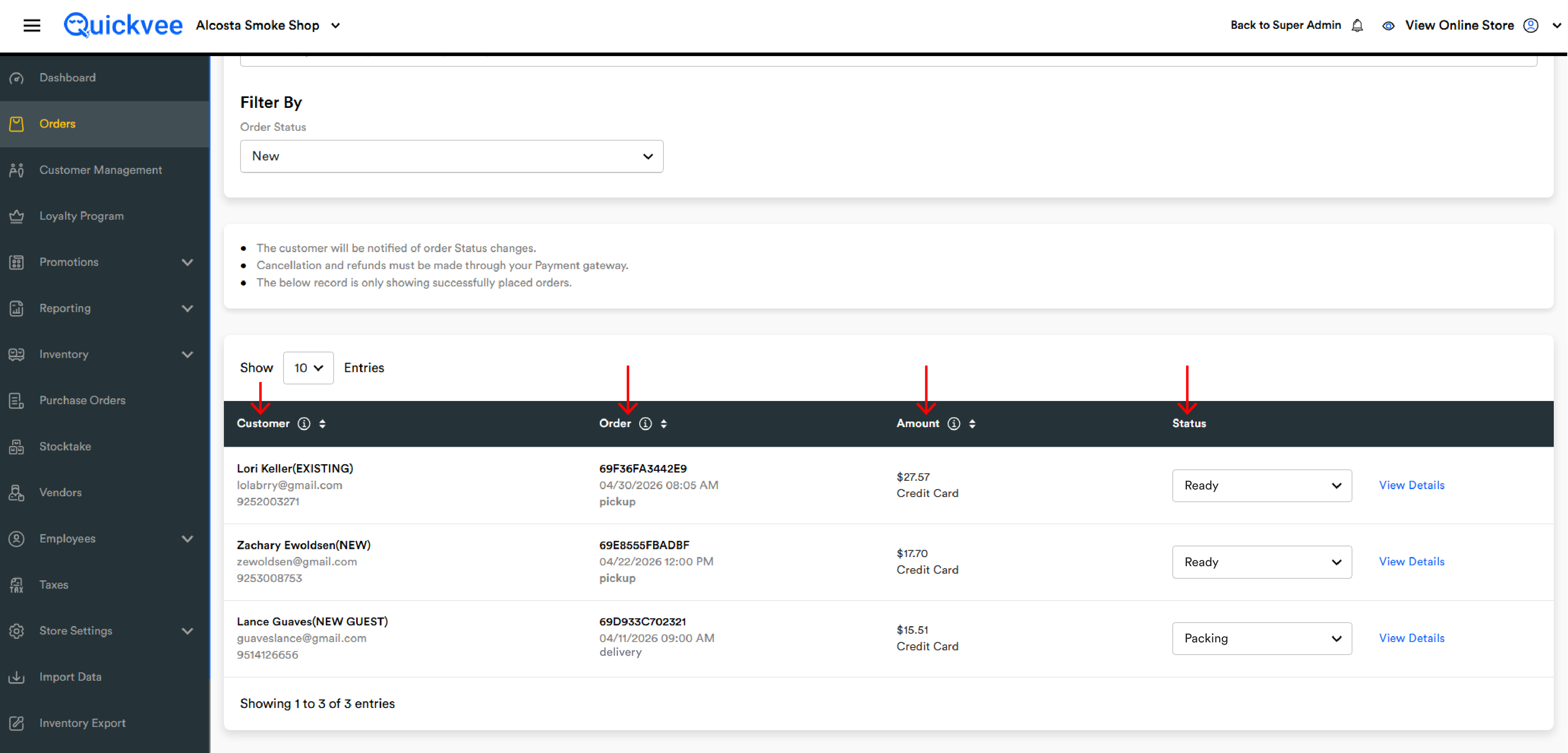Screen dimensions: 1568x753
Task: Change status dropdown for Zachary Ewoldsen's order
Action: pos(1261,562)
